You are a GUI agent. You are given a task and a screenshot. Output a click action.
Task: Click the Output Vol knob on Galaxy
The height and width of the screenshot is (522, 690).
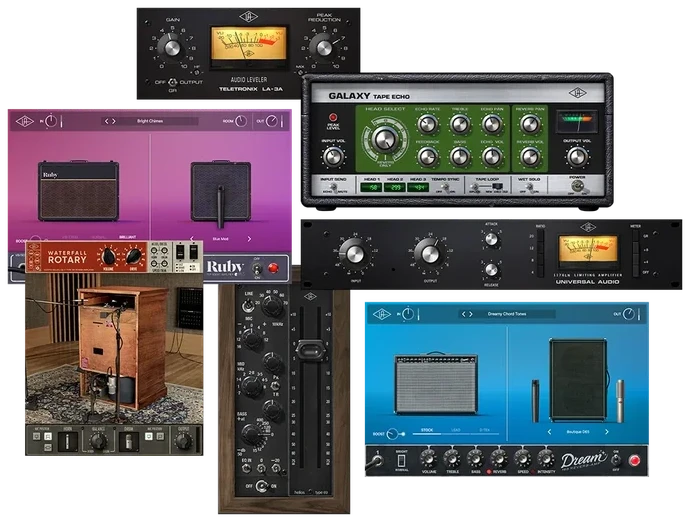[577, 157]
